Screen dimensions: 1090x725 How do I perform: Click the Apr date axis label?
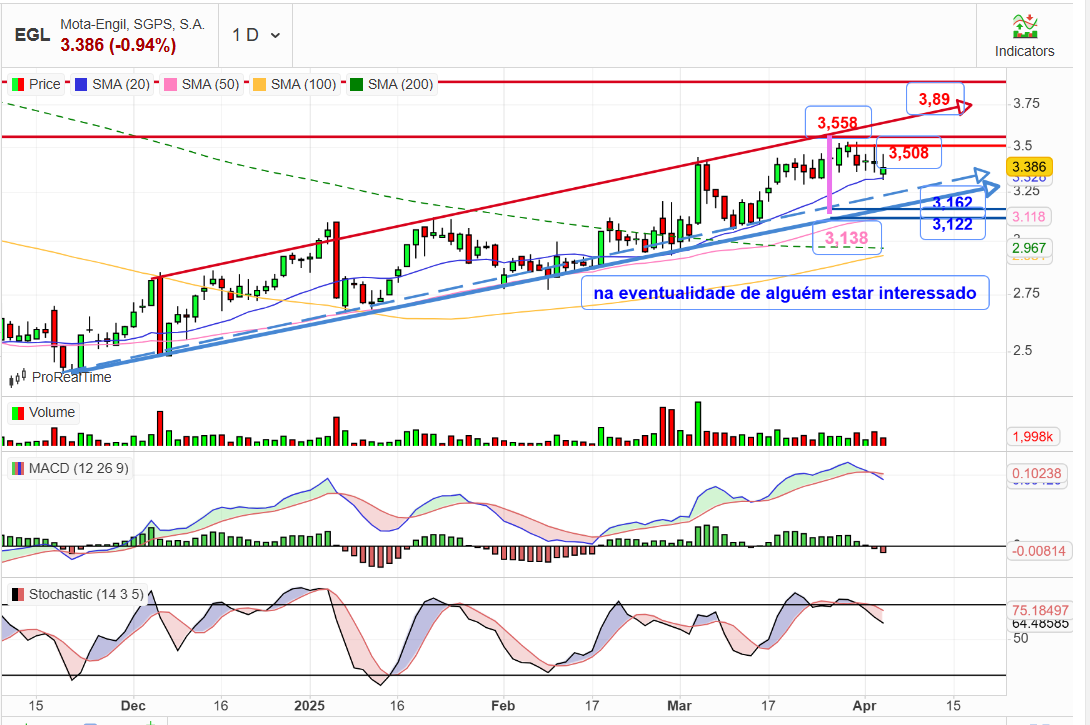click(x=864, y=706)
